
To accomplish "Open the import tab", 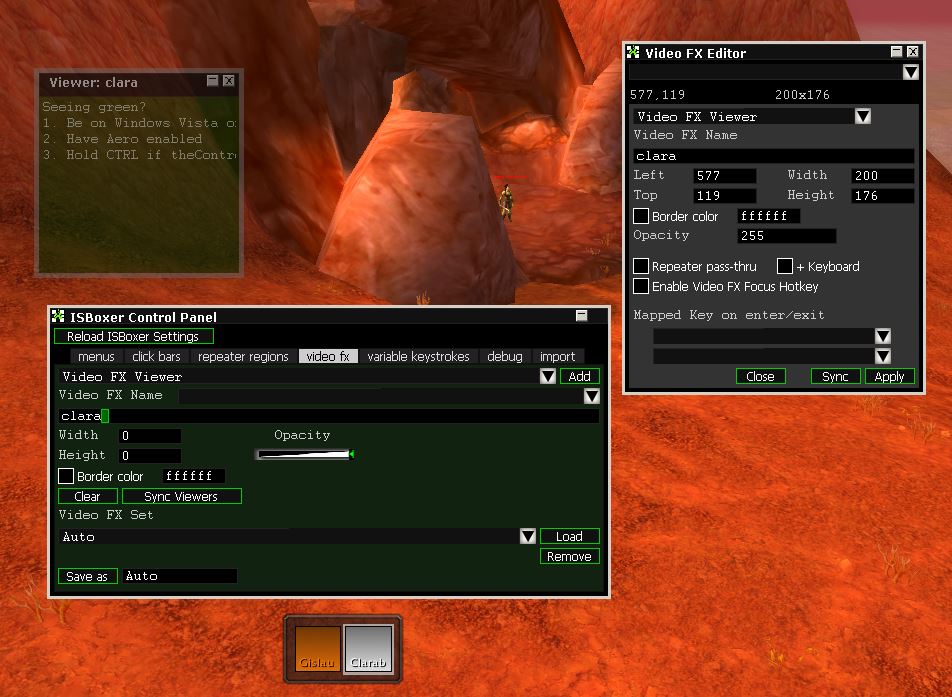I will pos(557,356).
